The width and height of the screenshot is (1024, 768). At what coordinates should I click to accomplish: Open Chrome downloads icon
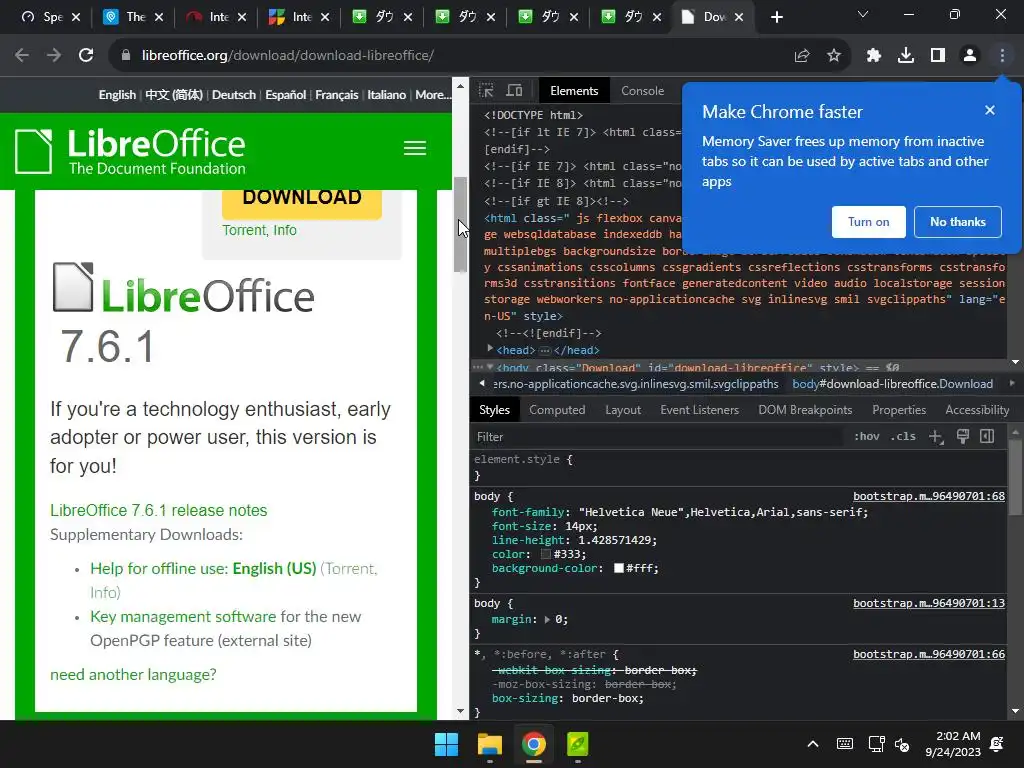[906, 56]
